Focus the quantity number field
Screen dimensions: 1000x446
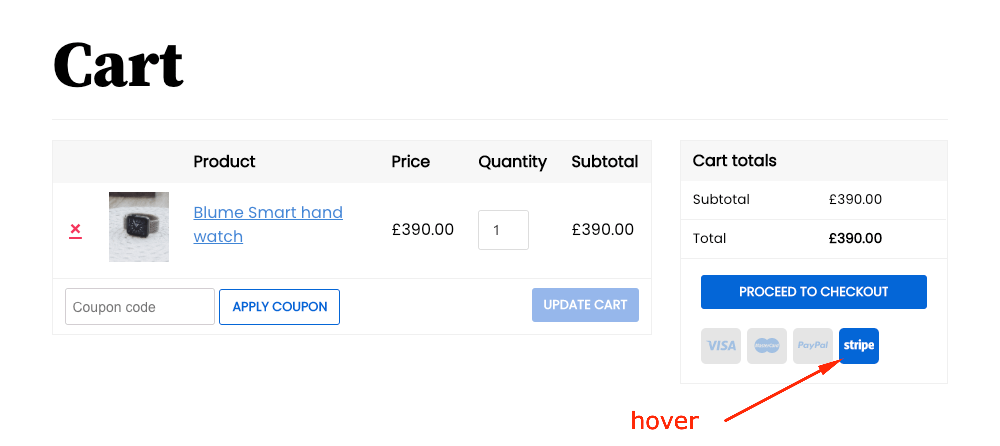coord(503,230)
